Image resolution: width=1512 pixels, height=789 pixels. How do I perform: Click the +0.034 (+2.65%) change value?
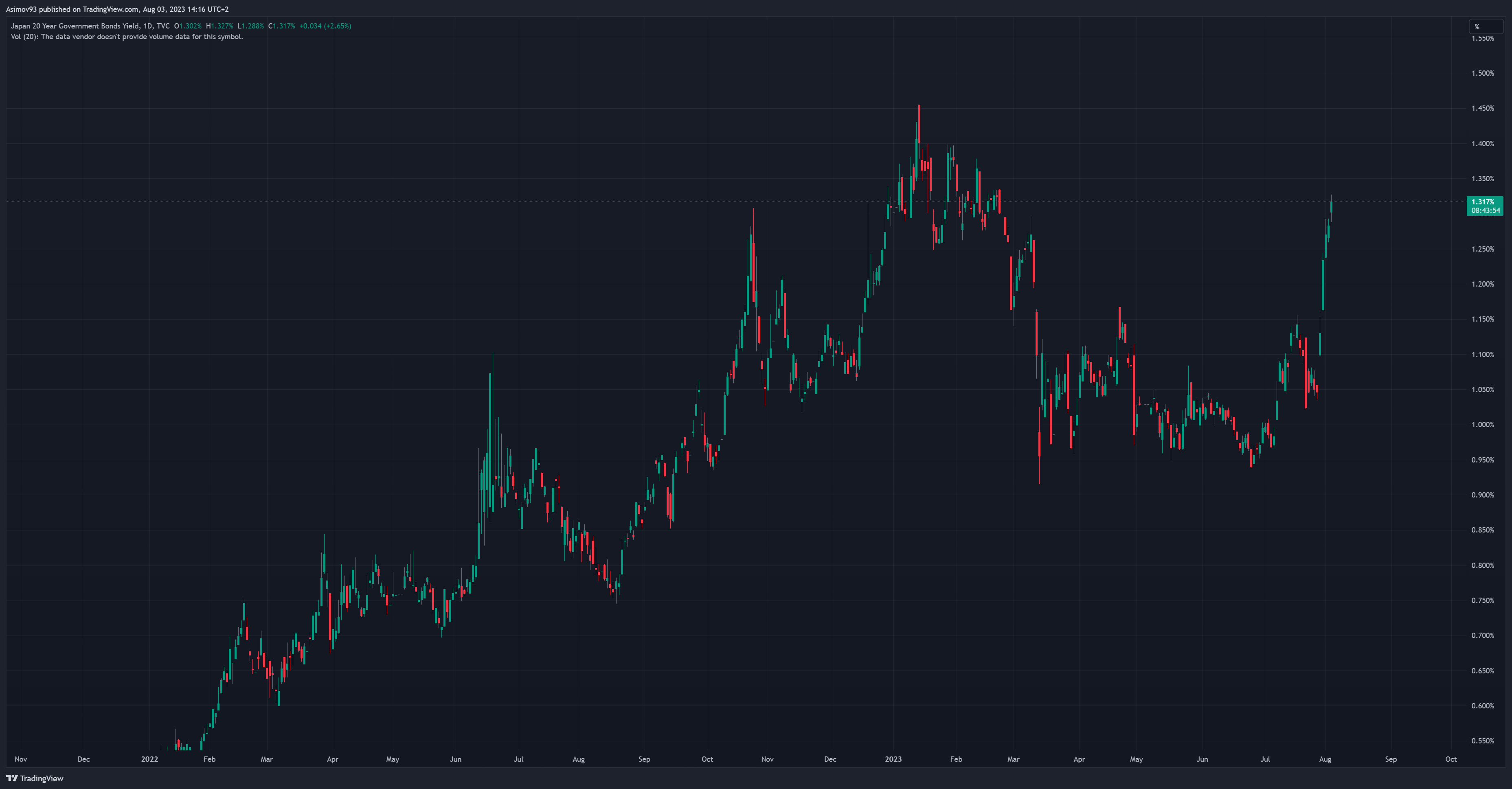tap(325, 26)
